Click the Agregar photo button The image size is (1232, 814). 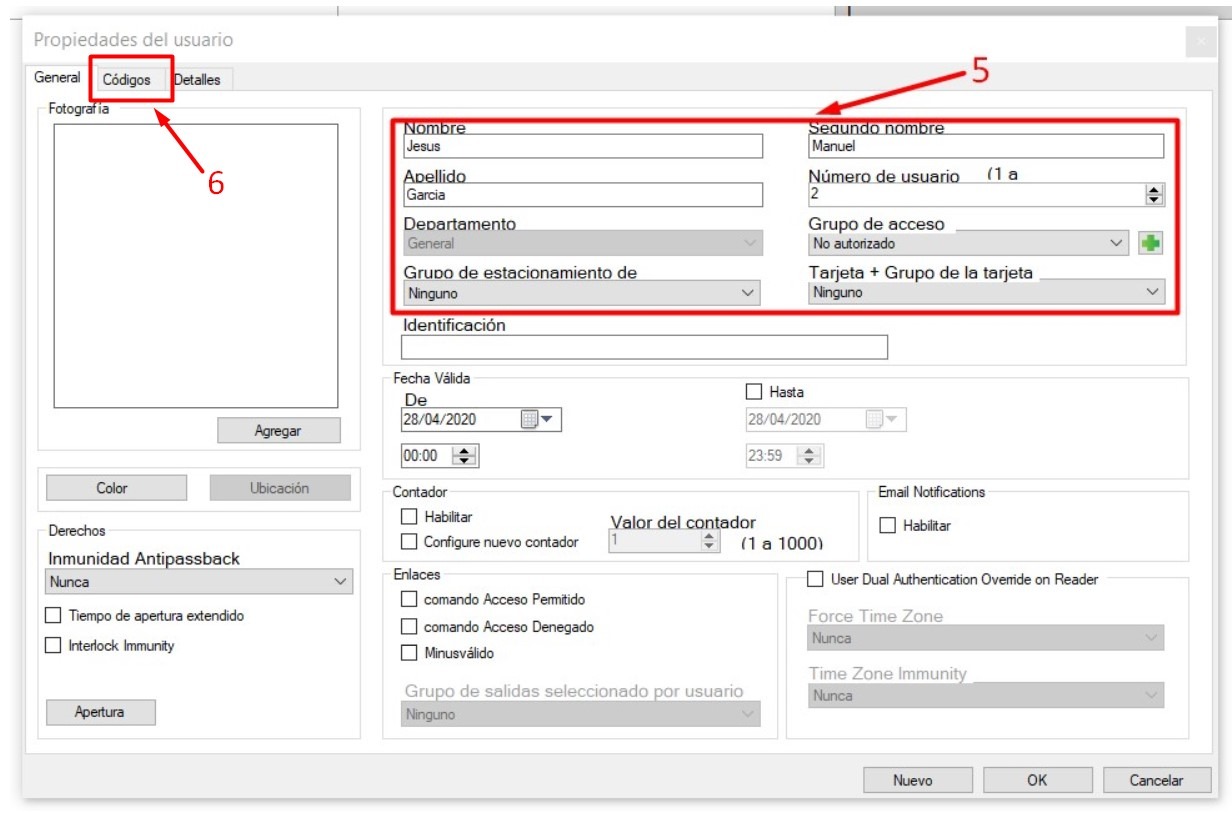coord(279,431)
